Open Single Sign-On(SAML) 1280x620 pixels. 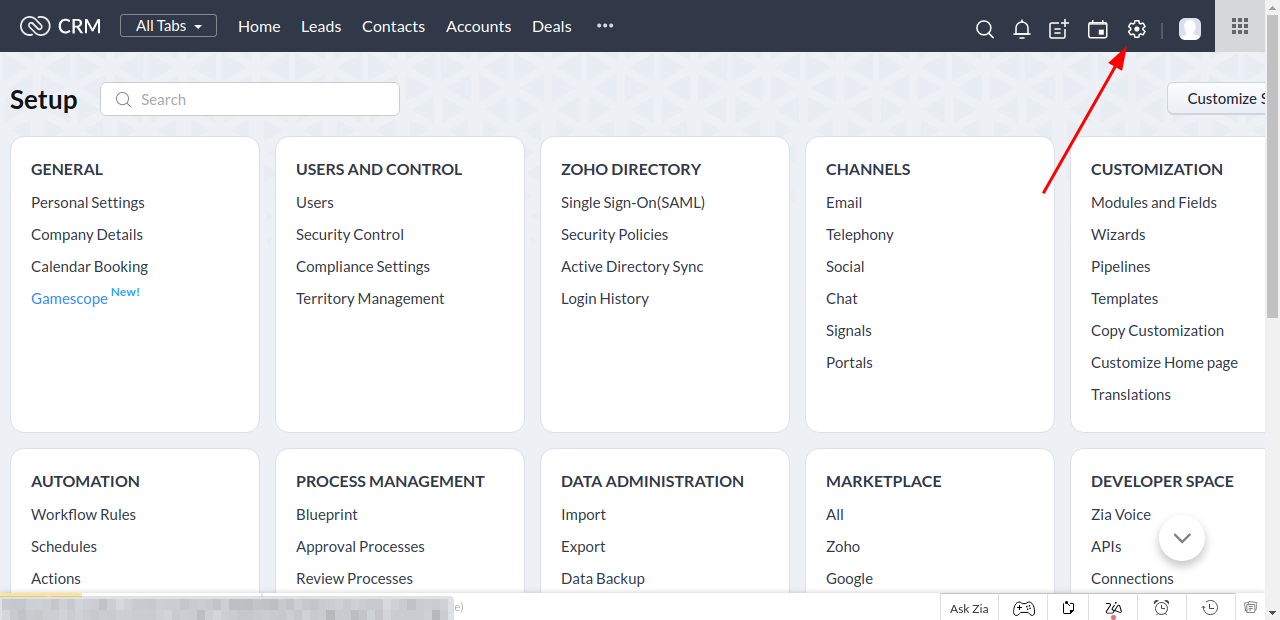[x=633, y=203]
